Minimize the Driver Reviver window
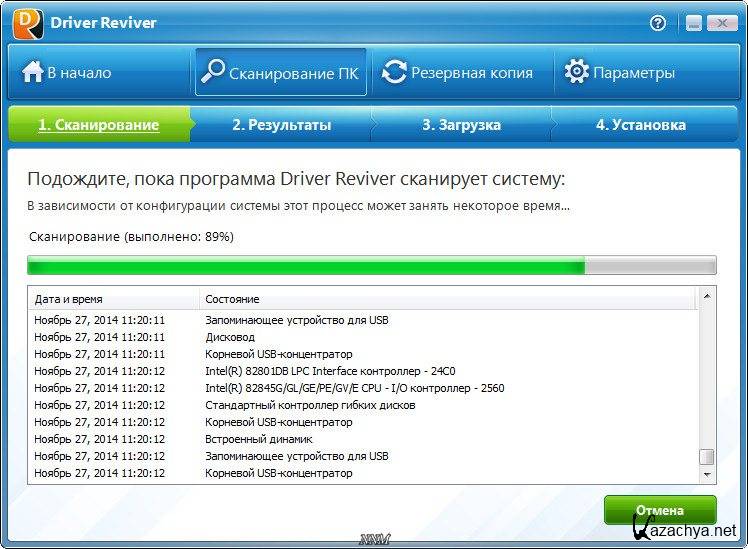The width and height of the screenshot is (748, 549). click(694, 23)
